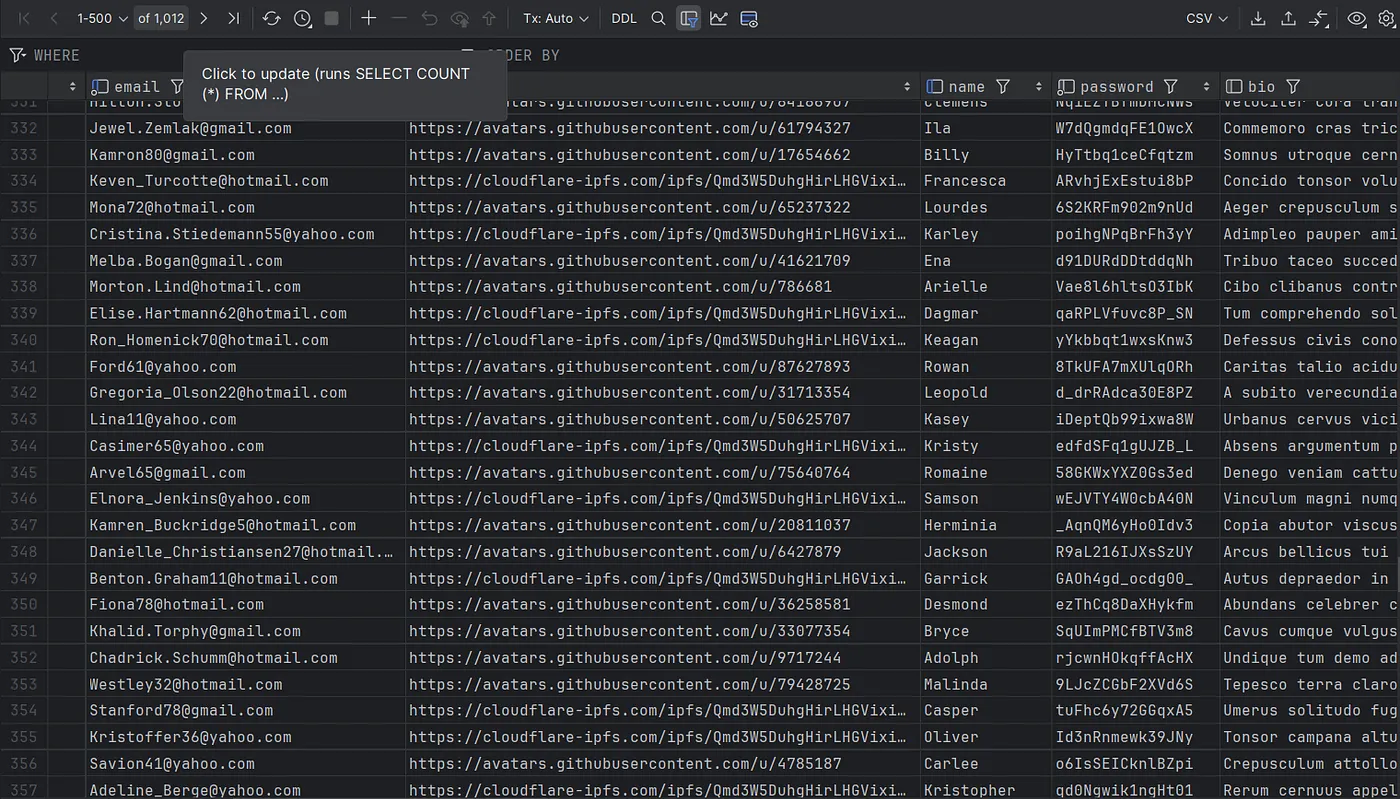
Task: Click the email column header icon
Action: [x=99, y=87]
